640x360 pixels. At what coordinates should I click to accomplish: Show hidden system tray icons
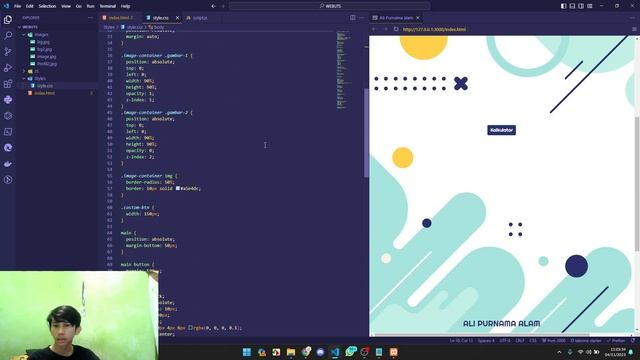(x=559, y=352)
